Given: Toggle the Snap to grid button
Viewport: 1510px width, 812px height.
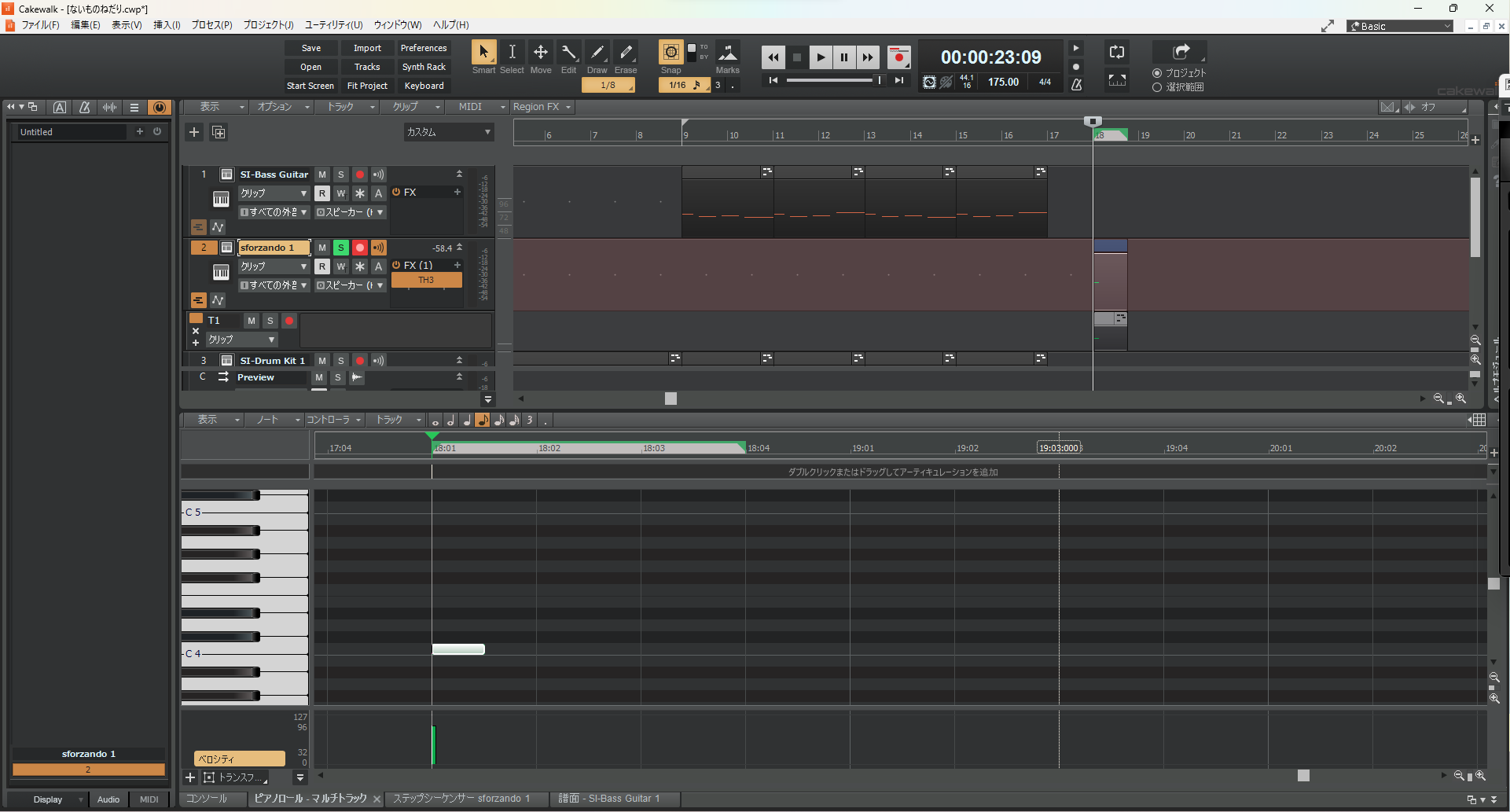Looking at the screenshot, I should click(x=670, y=52).
